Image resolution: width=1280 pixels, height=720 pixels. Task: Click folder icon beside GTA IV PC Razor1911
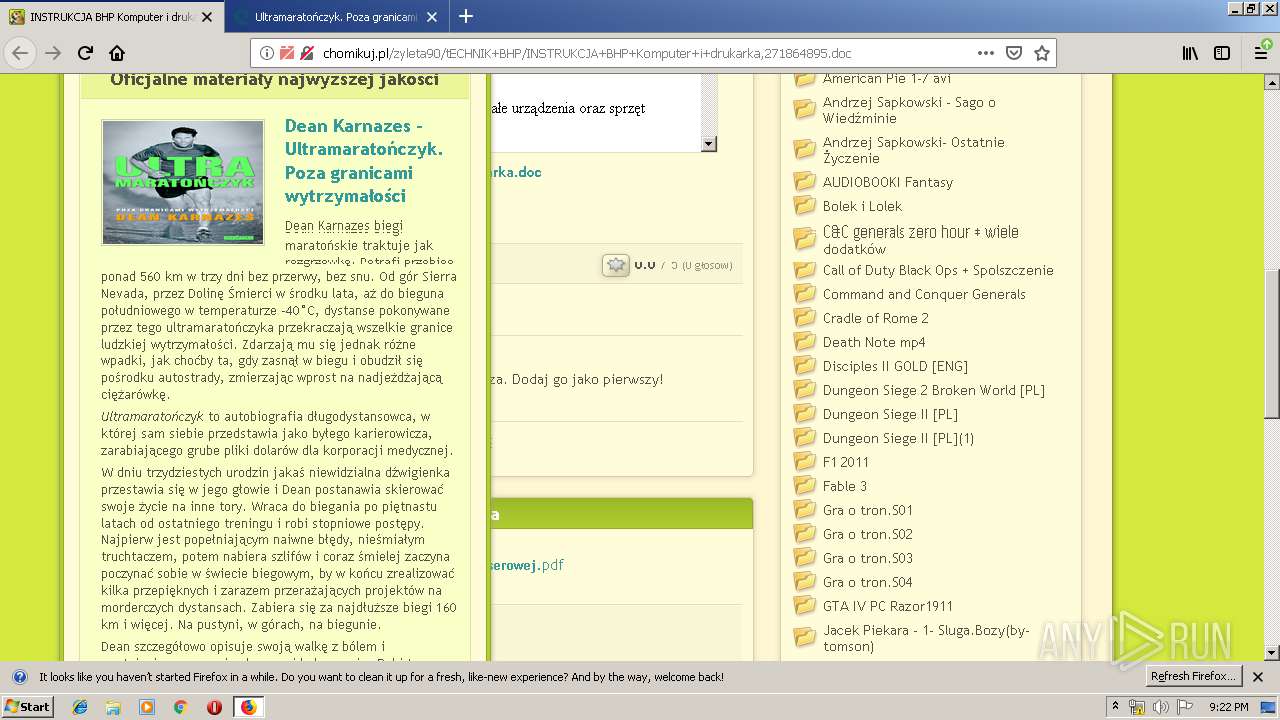coord(805,606)
